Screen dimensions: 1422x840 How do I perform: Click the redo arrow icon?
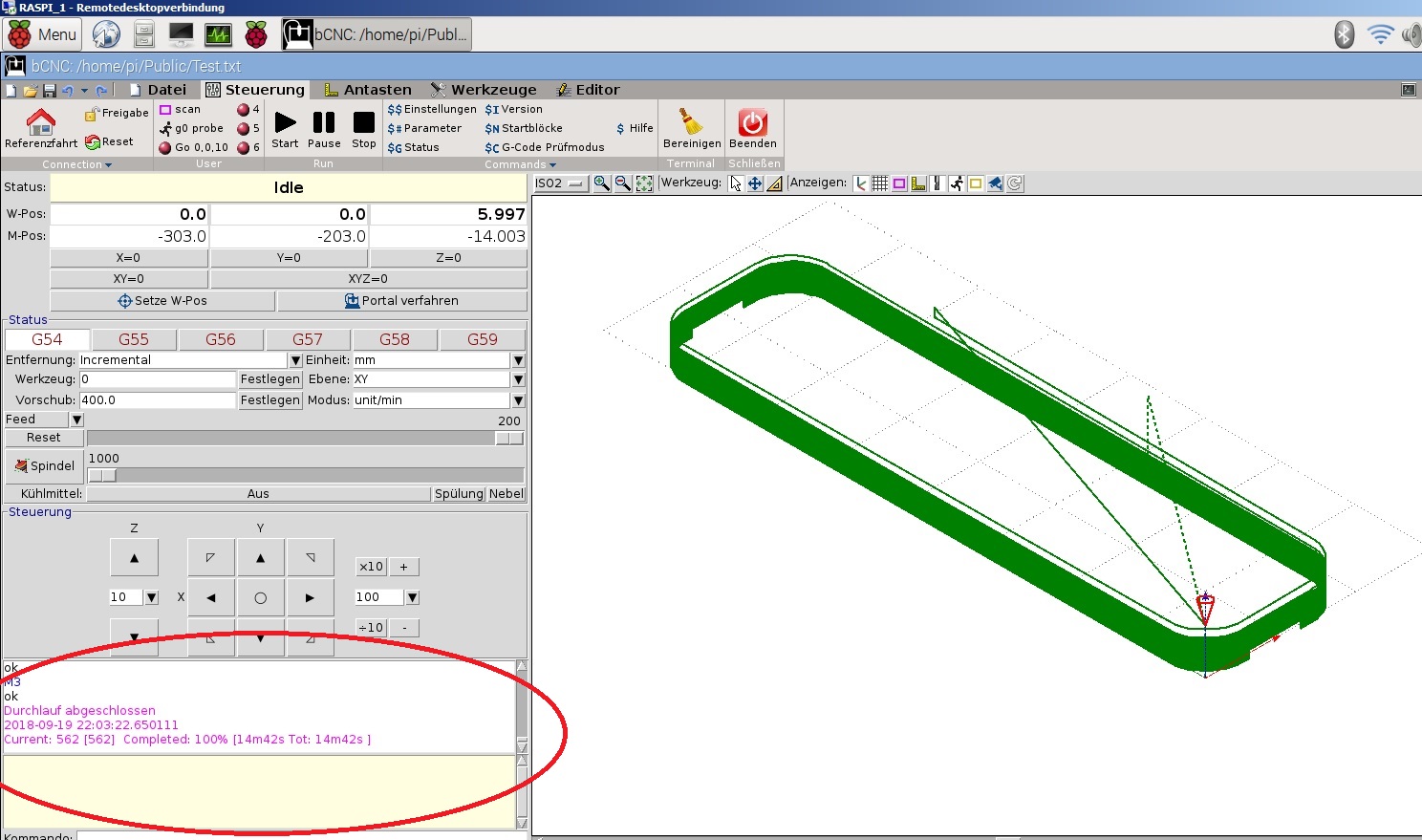pyautogui.click(x=101, y=91)
